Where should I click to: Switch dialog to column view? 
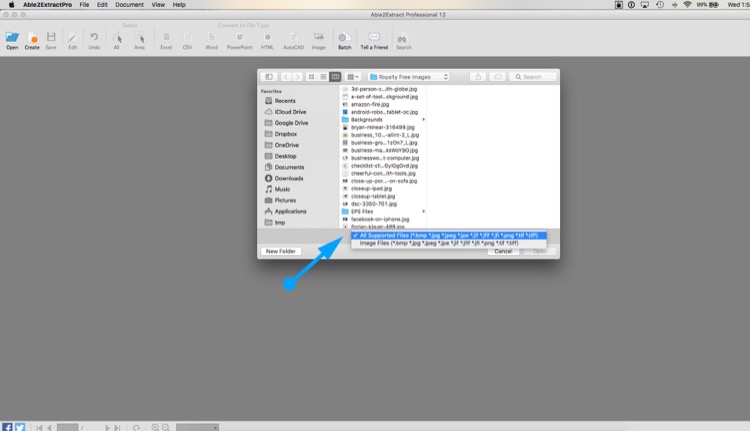[335, 77]
